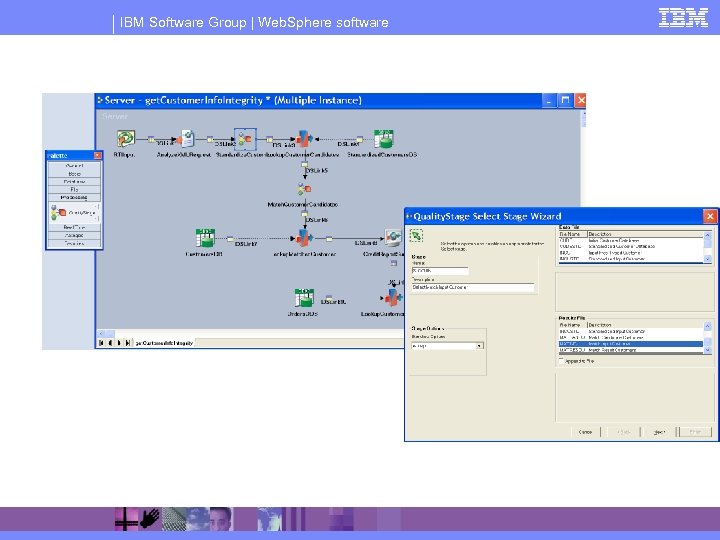
Task: Open the Stage Options dropdown
Action: (x=479, y=346)
